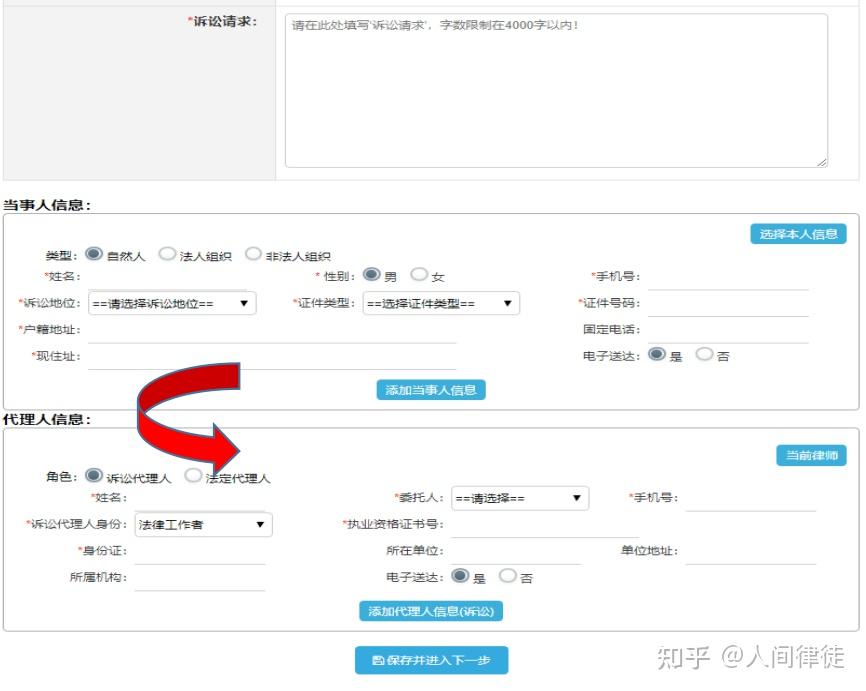Click the 身份证 input field

coord(200,552)
